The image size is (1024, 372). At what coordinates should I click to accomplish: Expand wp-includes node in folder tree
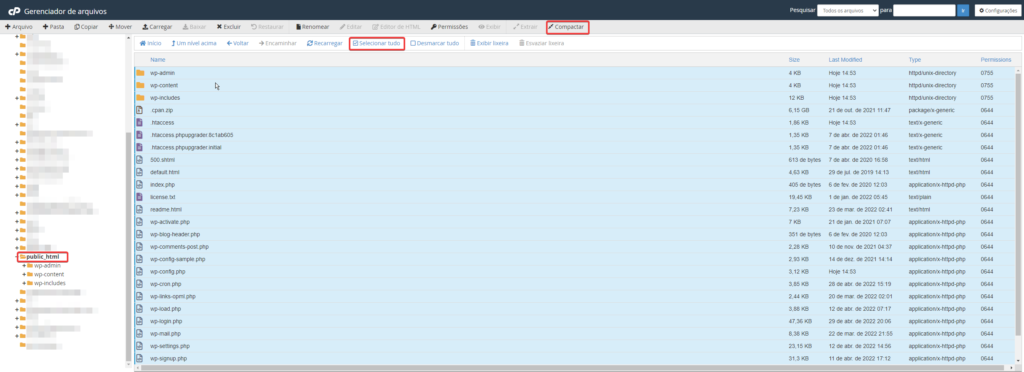point(24,283)
